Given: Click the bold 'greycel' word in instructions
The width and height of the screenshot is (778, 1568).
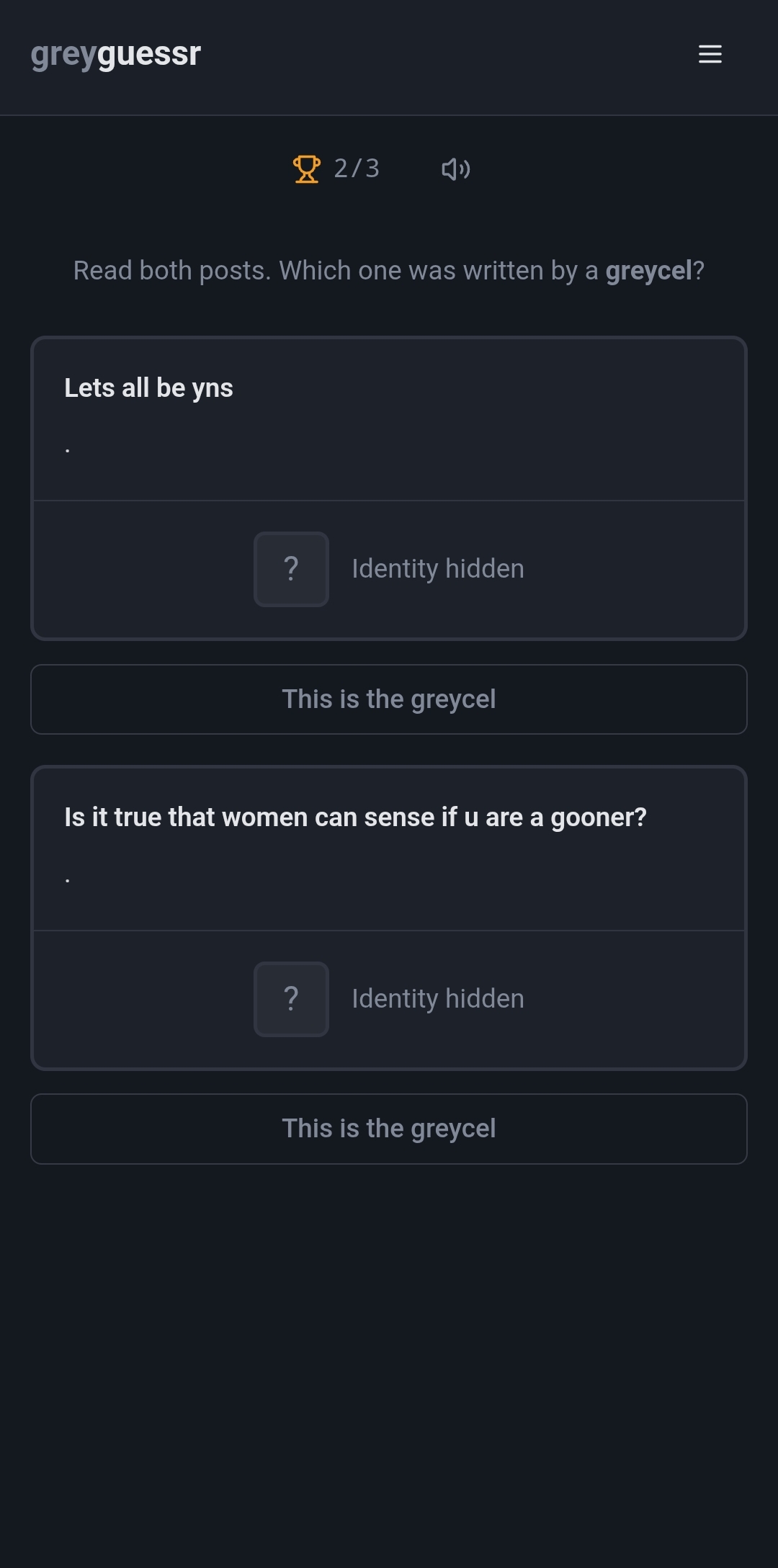Looking at the screenshot, I should [648, 271].
